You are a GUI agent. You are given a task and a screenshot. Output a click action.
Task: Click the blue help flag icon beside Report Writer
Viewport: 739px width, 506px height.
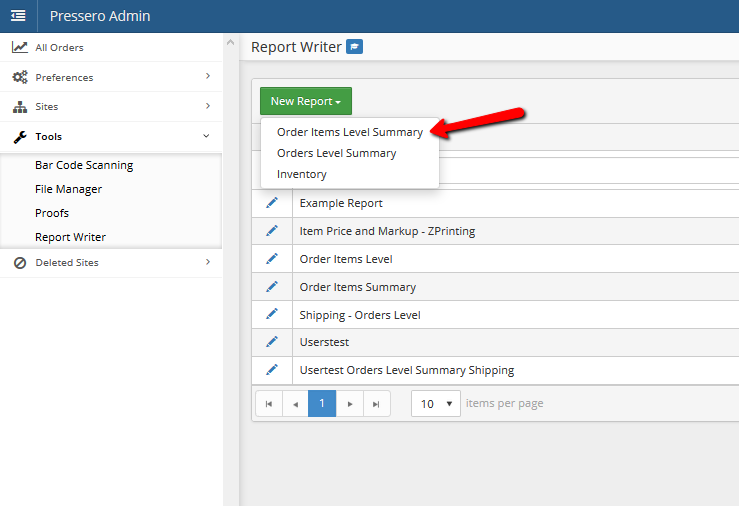354,47
